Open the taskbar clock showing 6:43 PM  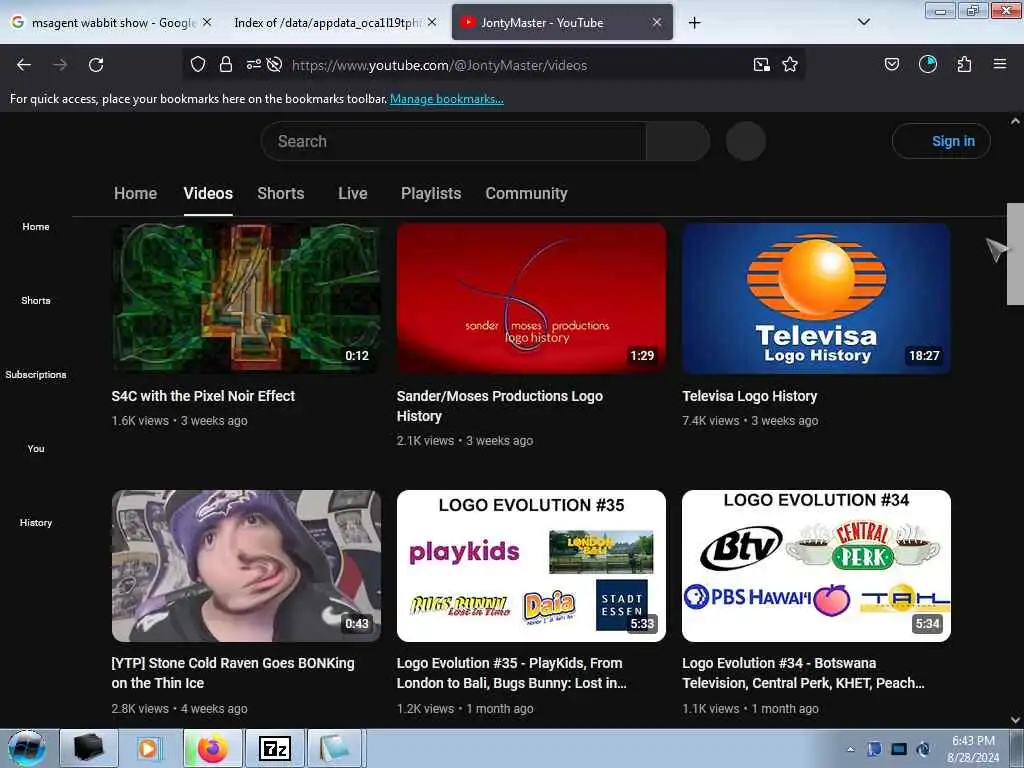[973, 749]
